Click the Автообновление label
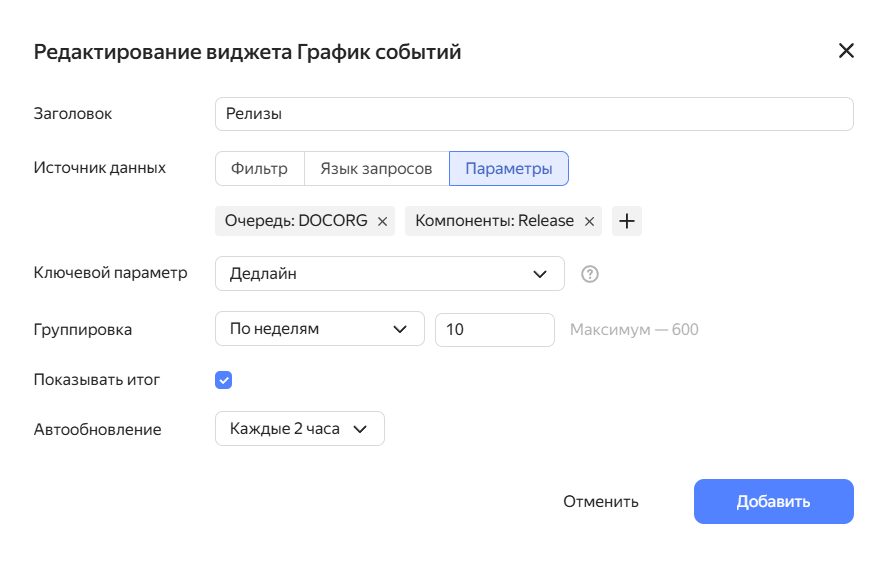 tap(97, 429)
